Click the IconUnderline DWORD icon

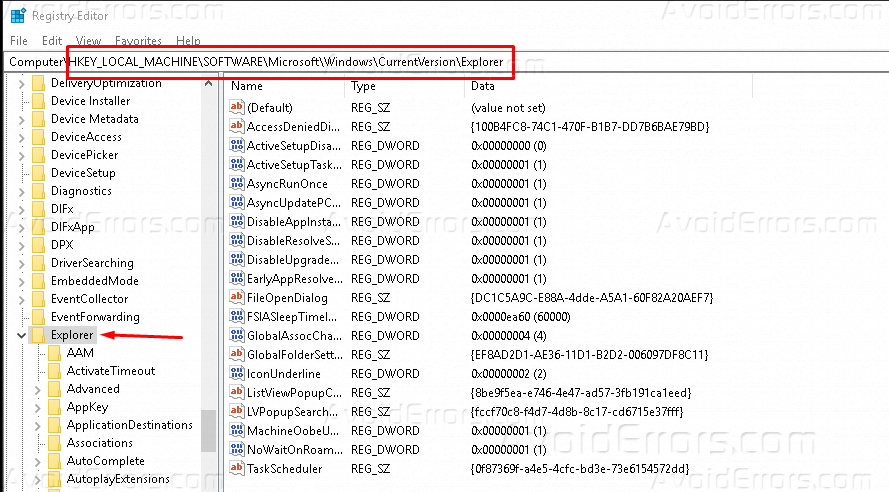(x=237, y=374)
